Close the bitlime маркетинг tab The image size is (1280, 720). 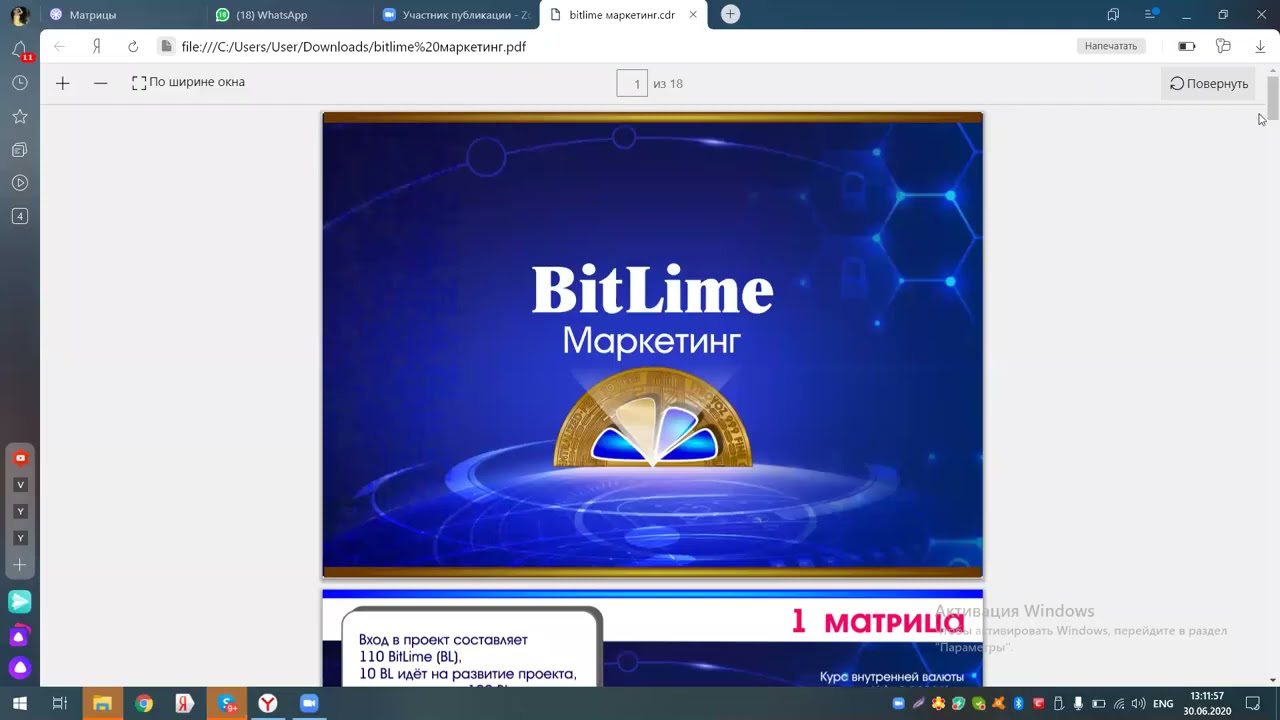click(693, 15)
